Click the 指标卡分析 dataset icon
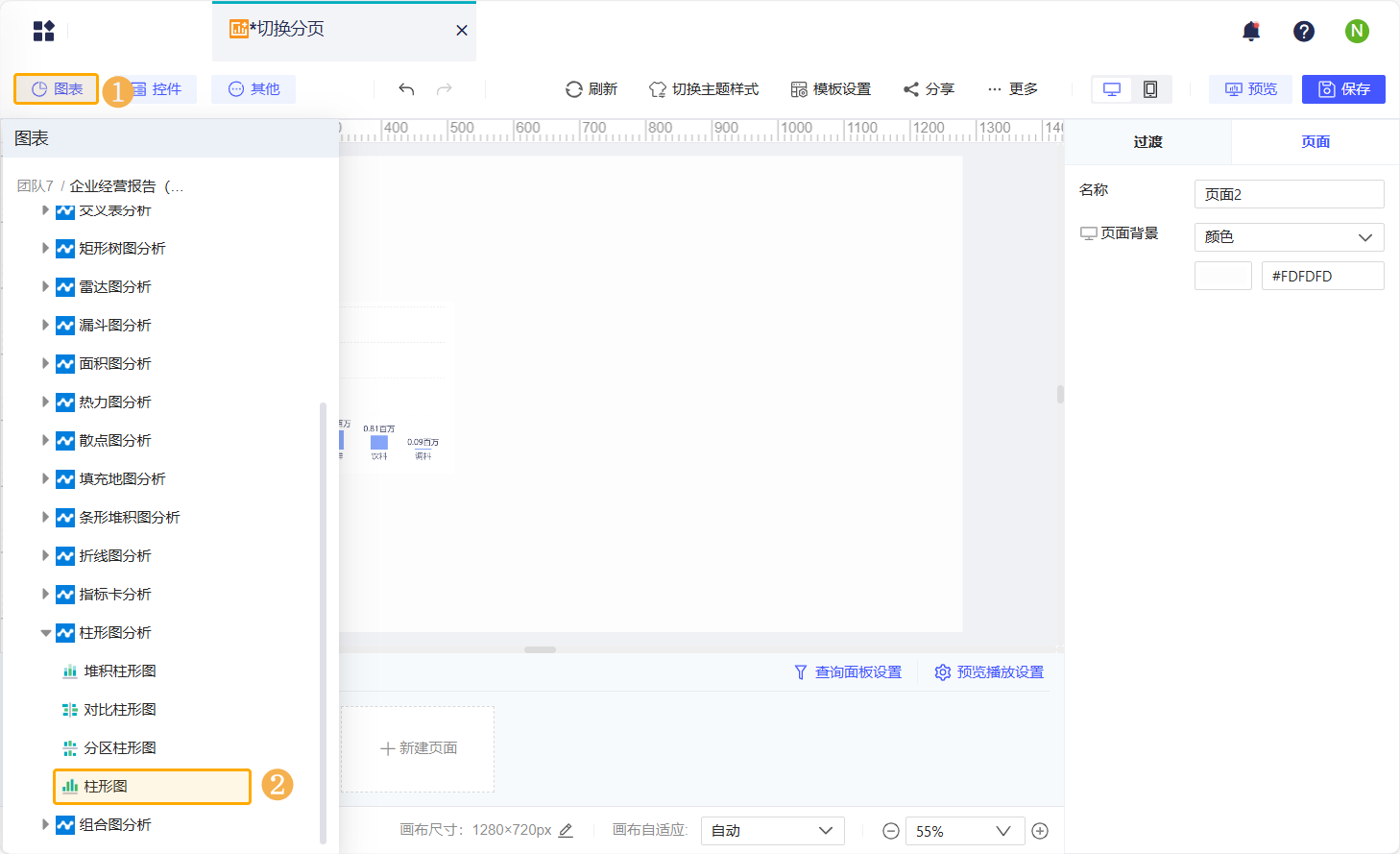 coord(65,594)
